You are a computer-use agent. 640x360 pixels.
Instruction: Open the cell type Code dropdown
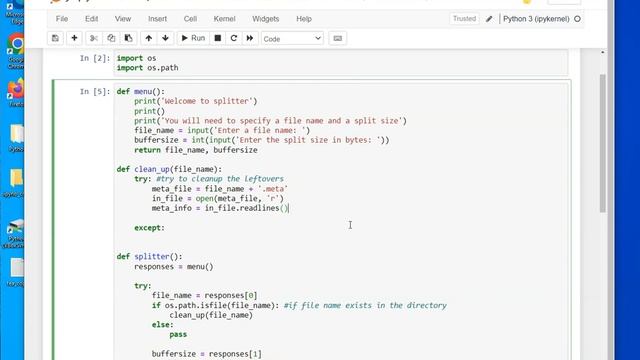pos(292,39)
